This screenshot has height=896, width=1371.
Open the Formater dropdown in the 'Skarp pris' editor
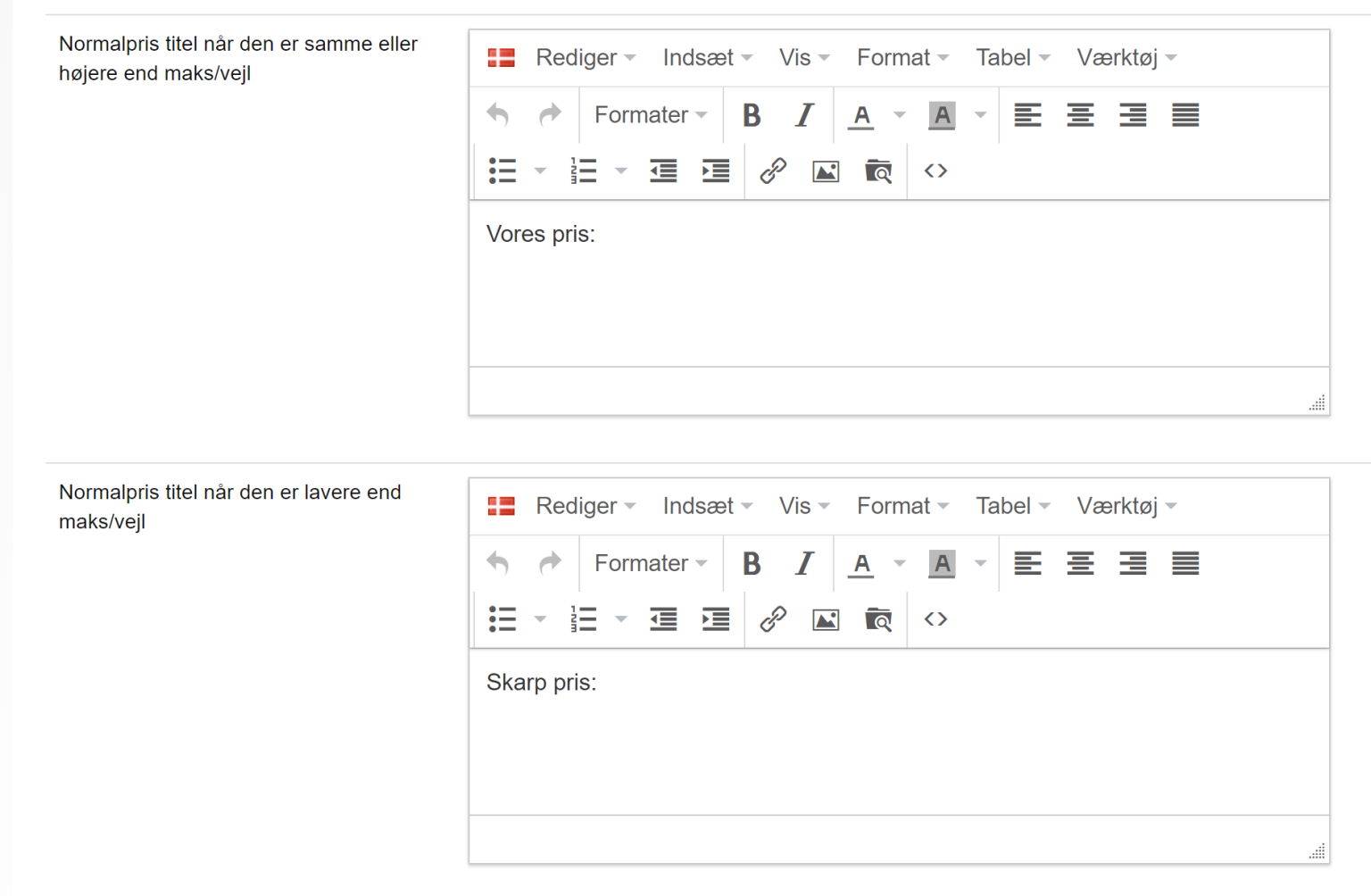(651, 563)
